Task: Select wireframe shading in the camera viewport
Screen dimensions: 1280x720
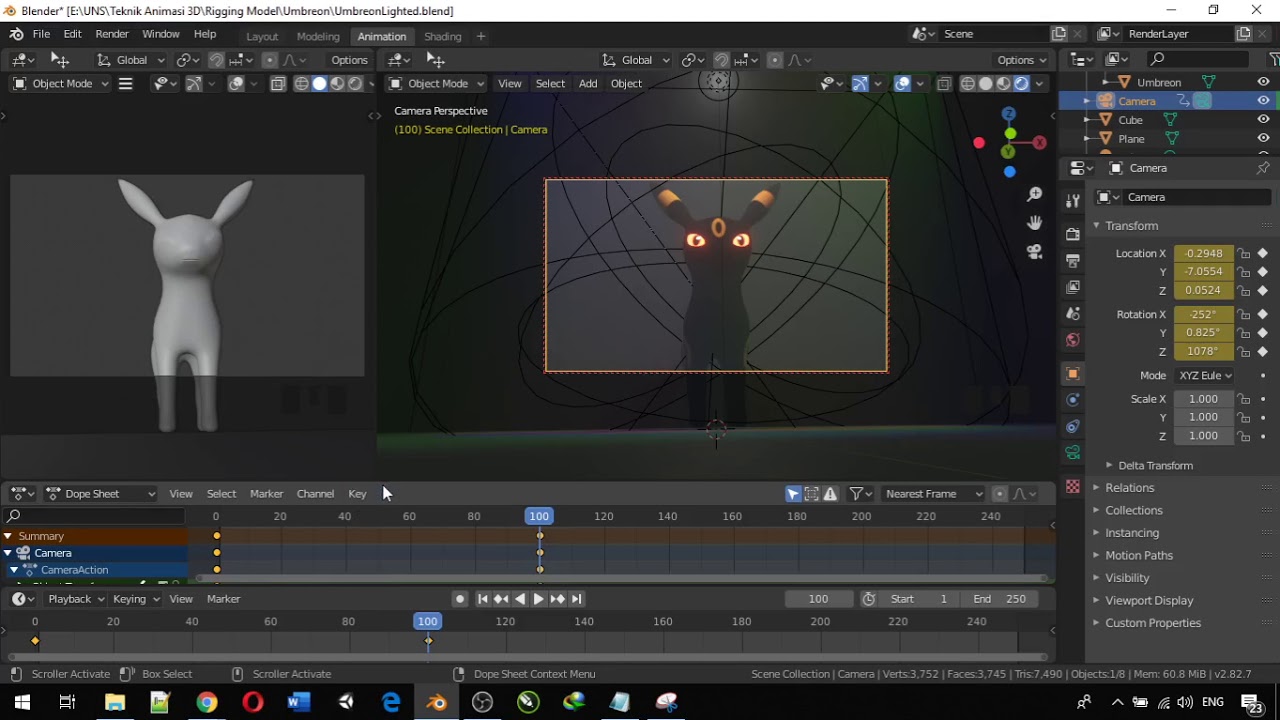Action: (967, 84)
